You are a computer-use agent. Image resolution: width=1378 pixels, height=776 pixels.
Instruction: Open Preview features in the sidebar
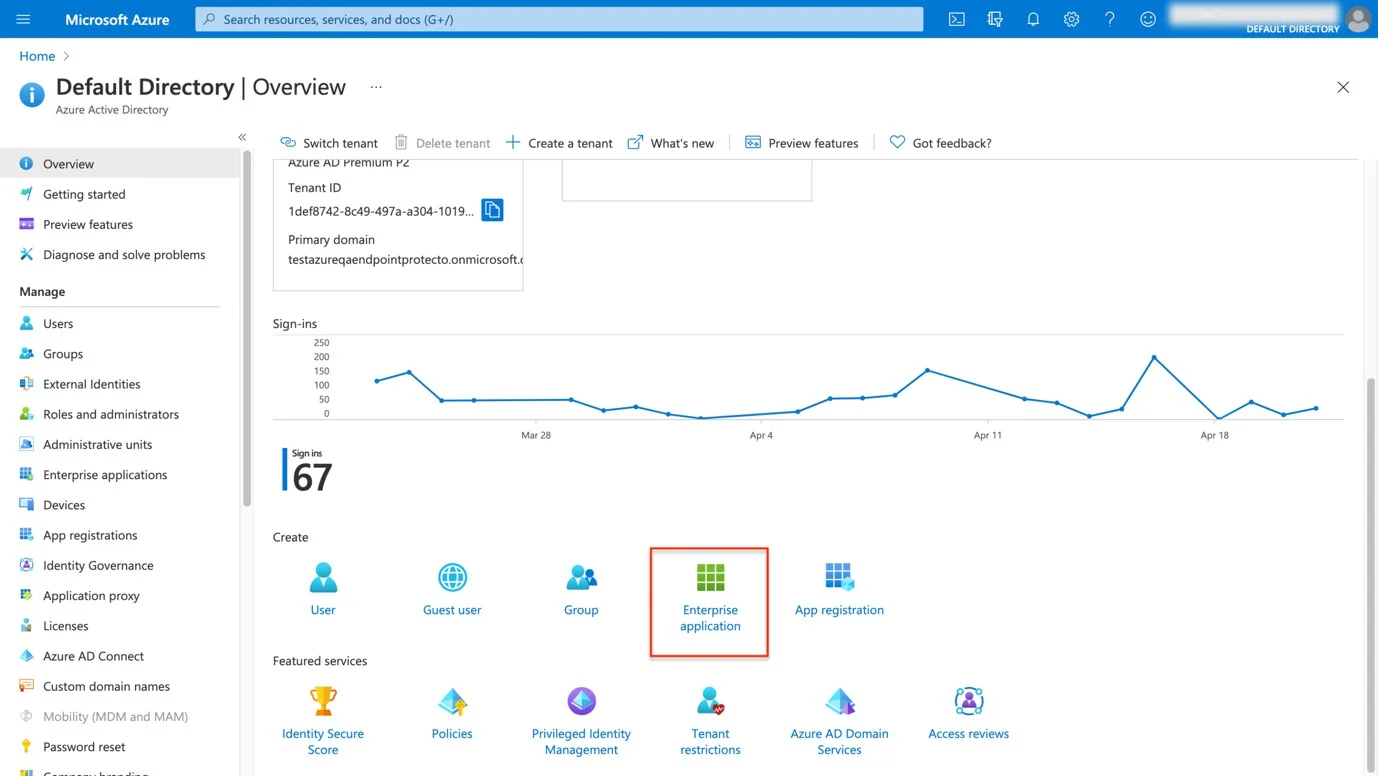pos(120,224)
